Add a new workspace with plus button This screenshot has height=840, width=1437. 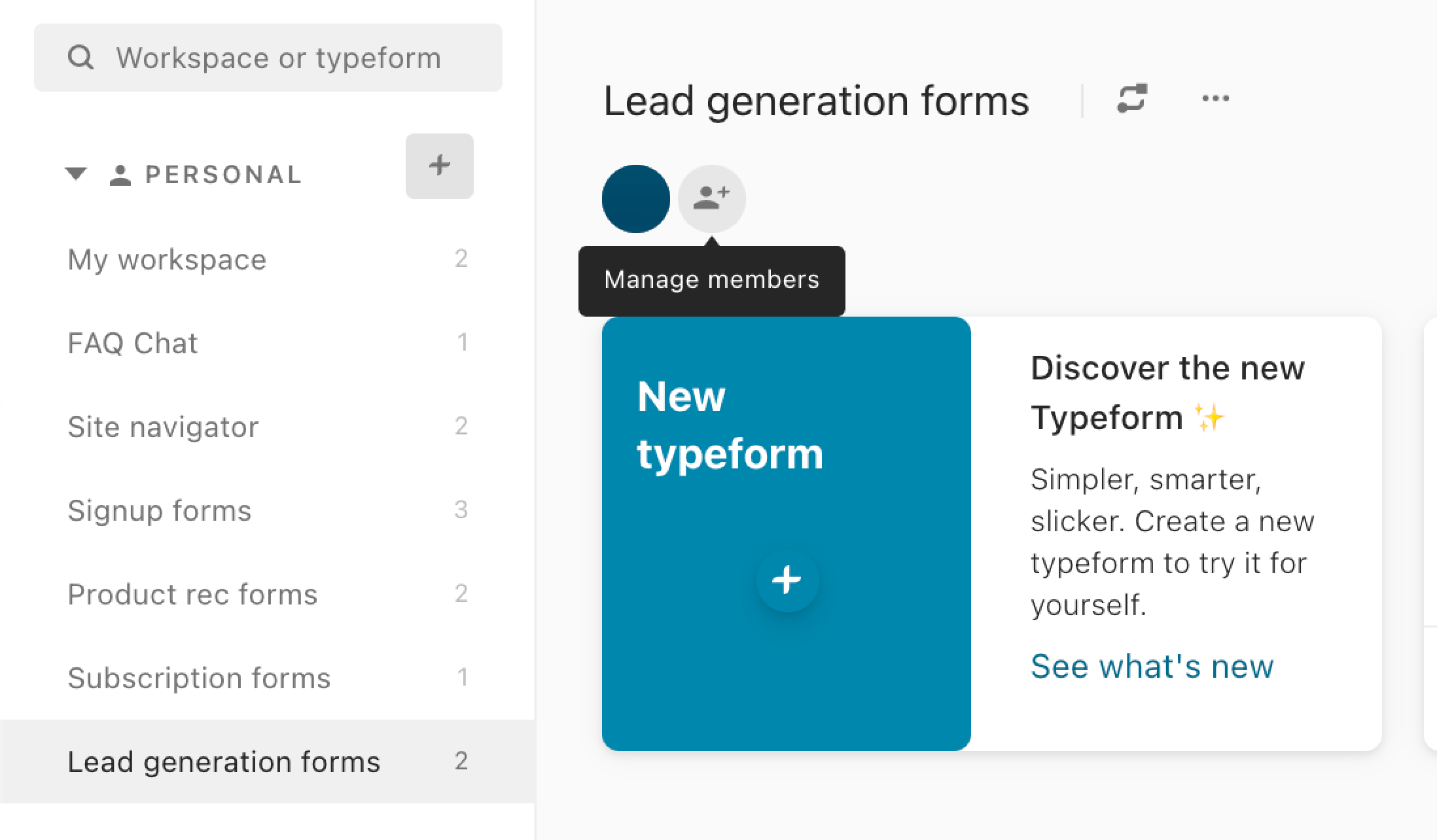pos(440,166)
